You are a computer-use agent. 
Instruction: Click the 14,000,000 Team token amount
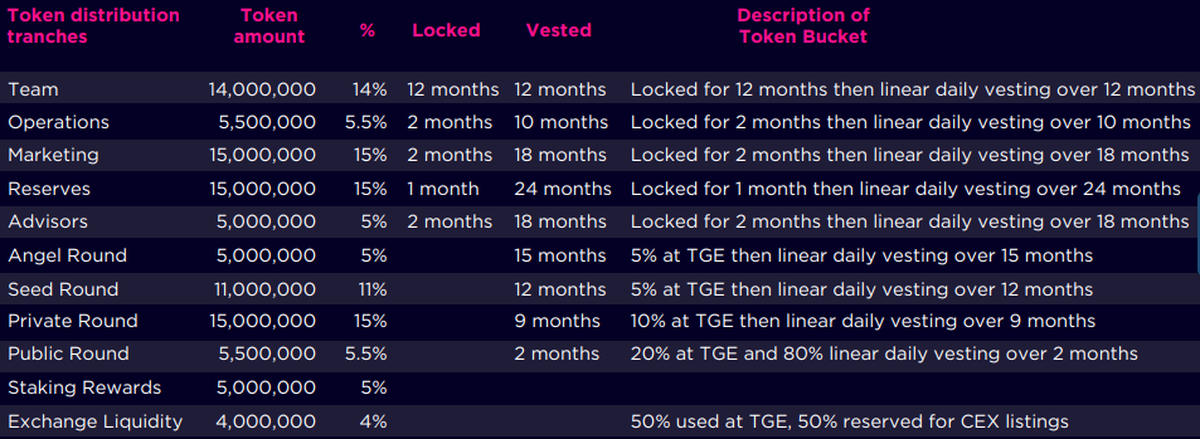point(262,89)
